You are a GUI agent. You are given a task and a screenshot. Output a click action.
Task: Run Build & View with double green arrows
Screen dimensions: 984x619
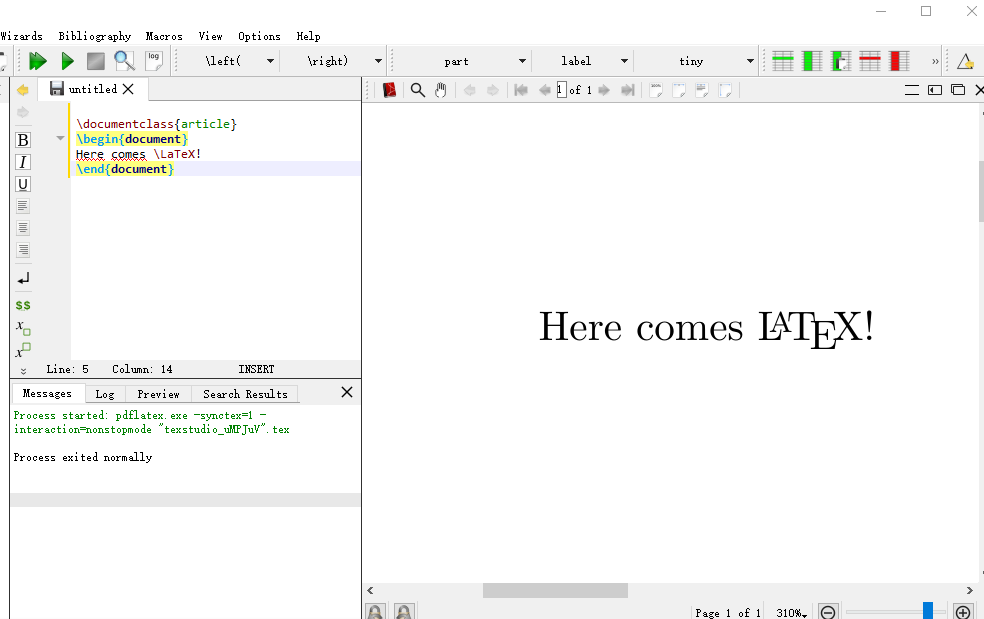point(38,61)
